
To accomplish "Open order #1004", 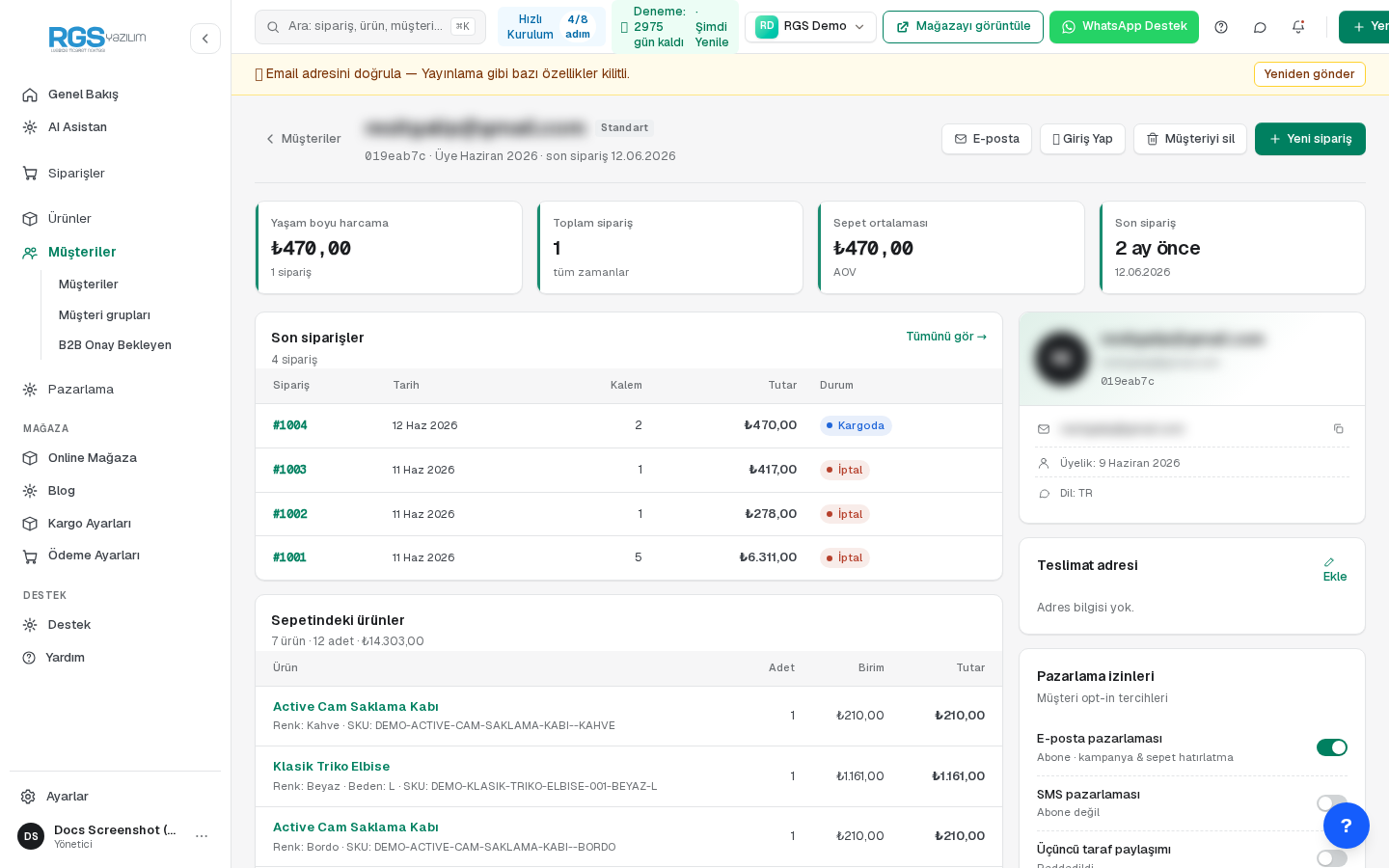I will (289, 425).
